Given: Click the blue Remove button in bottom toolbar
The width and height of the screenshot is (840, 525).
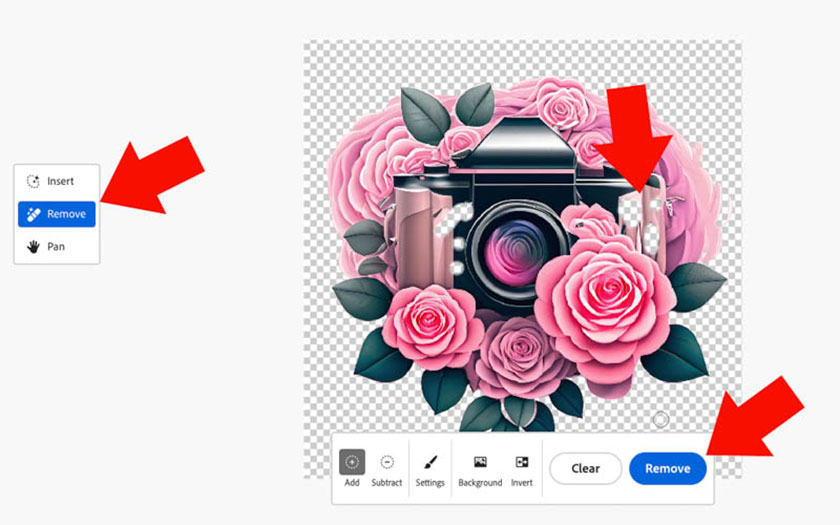Looking at the screenshot, I should click(x=668, y=469).
